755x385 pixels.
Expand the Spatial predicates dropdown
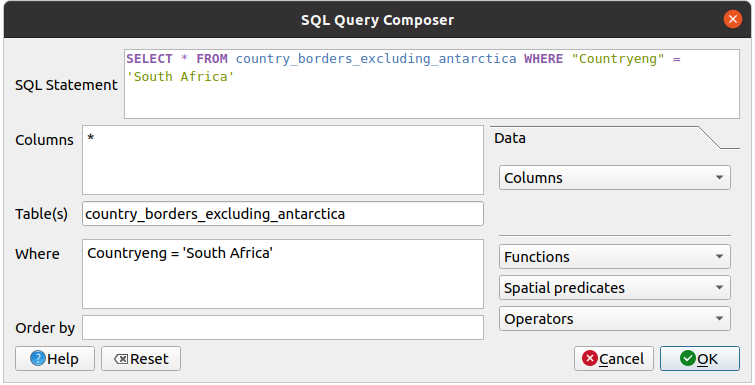615,288
